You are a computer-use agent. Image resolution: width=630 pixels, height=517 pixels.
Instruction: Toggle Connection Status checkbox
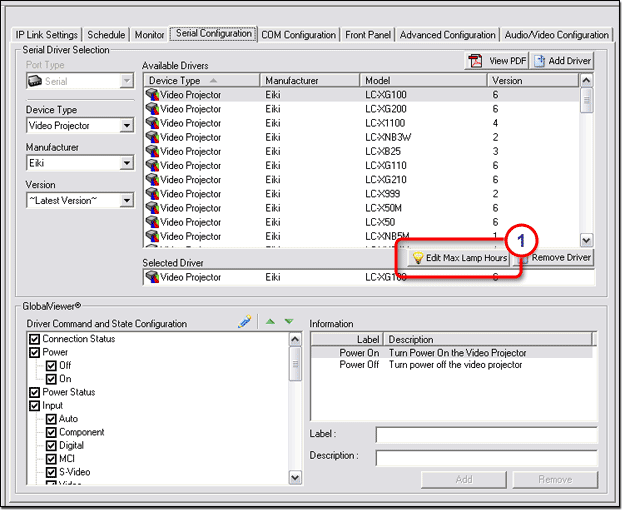[35, 339]
